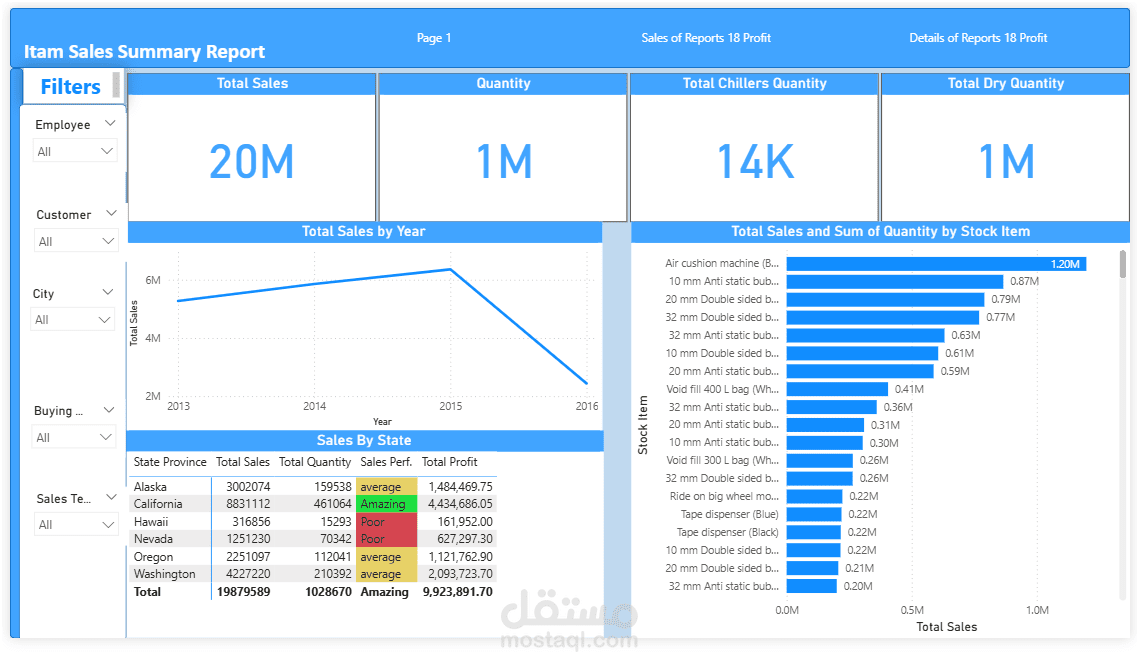Click the 0.79M bar in stock chart

pos(885,299)
